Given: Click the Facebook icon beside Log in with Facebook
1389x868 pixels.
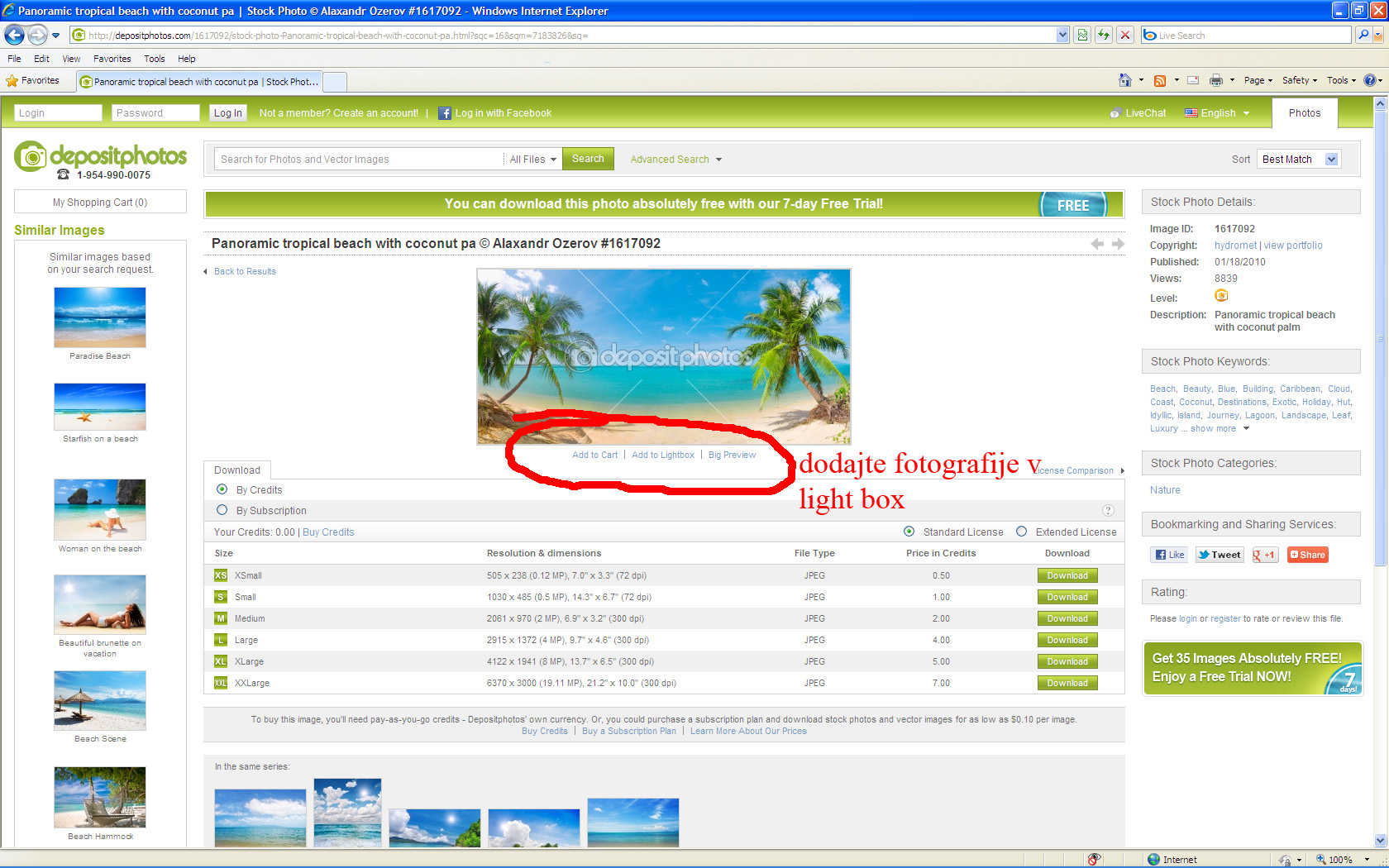Looking at the screenshot, I should click(x=445, y=113).
